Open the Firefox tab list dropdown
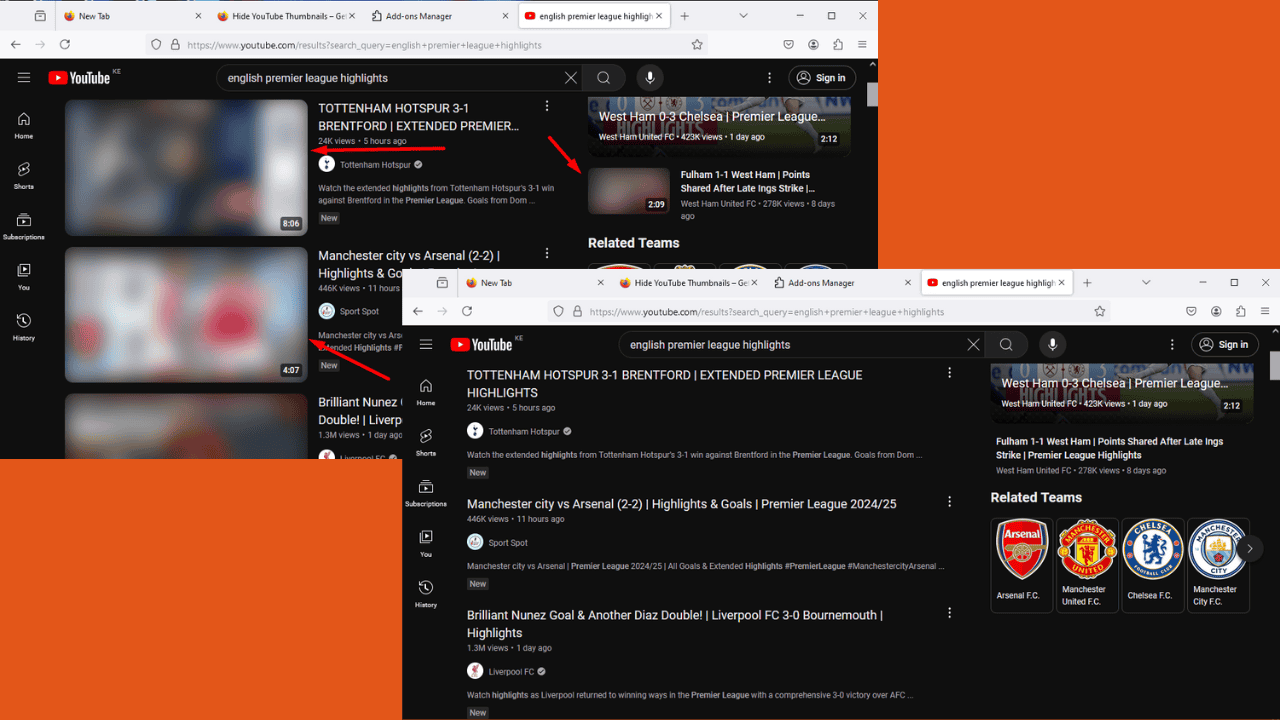1280x720 pixels. tap(1144, 282)
